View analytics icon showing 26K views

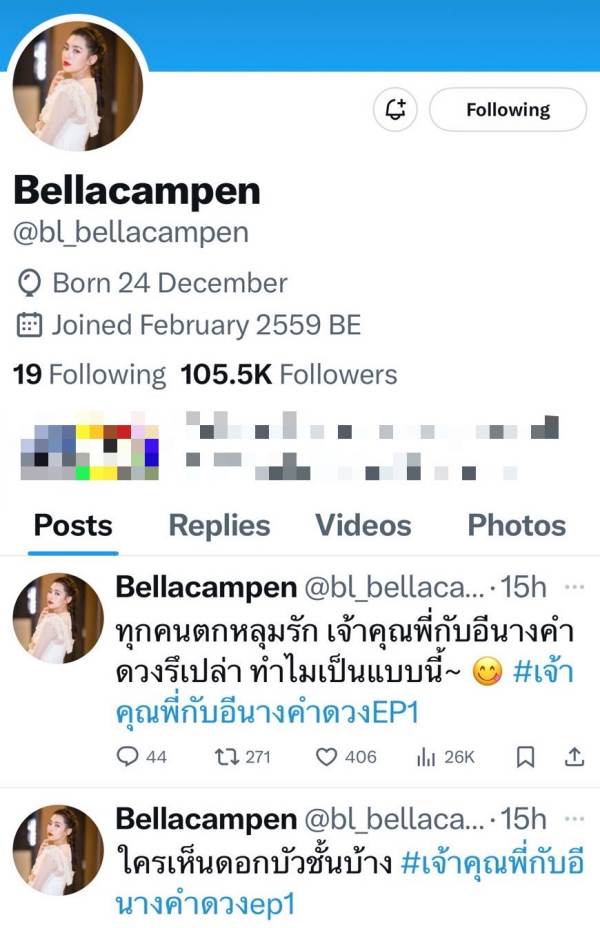(445, 756)
